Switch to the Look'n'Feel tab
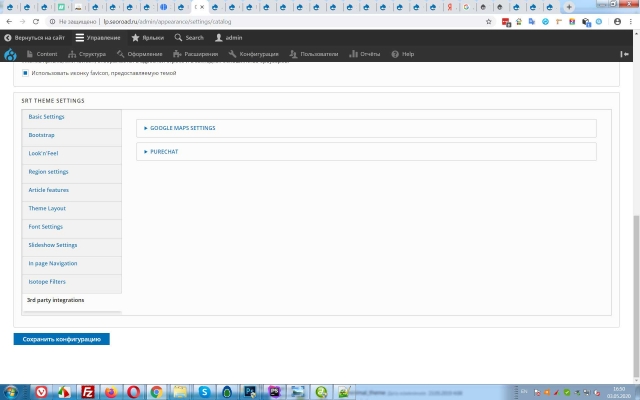Viewport: 640px width, 400px height. click(x=43, y=153)
